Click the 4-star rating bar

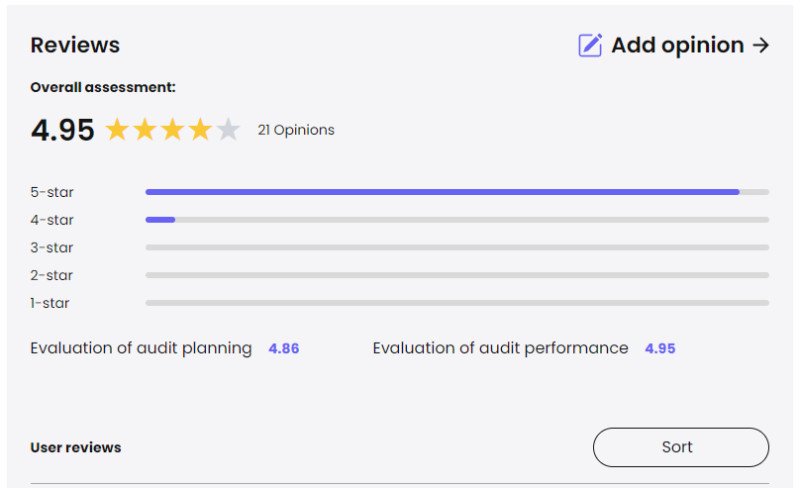pyautogui.click(x=457, y=220)
